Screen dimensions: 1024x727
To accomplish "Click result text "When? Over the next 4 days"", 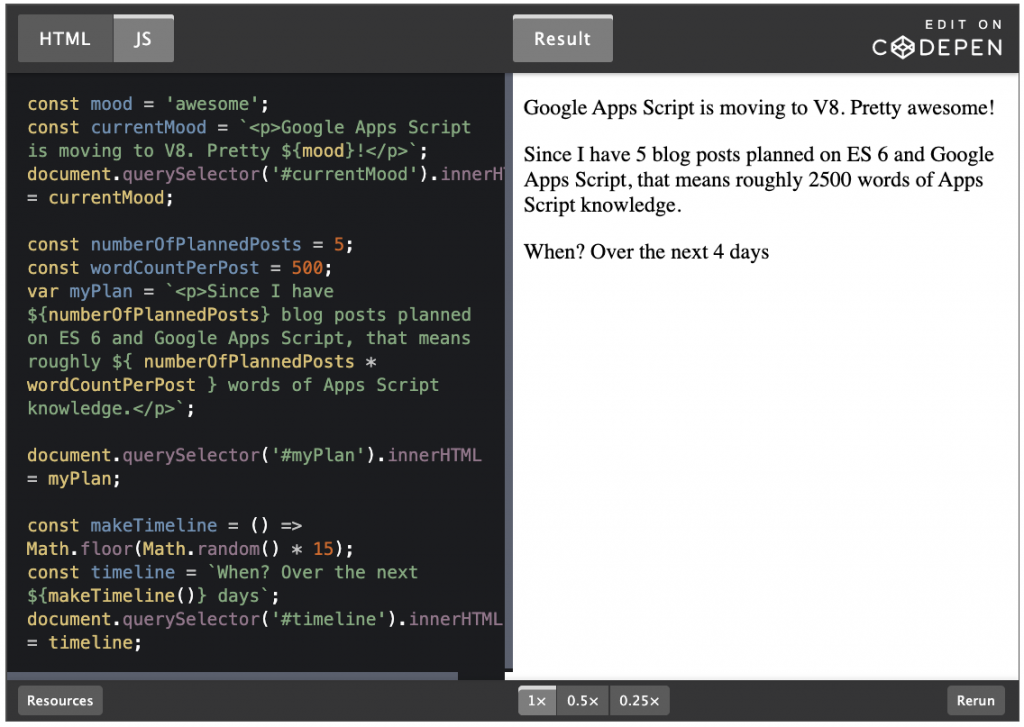I will click(x=646, y=251).
